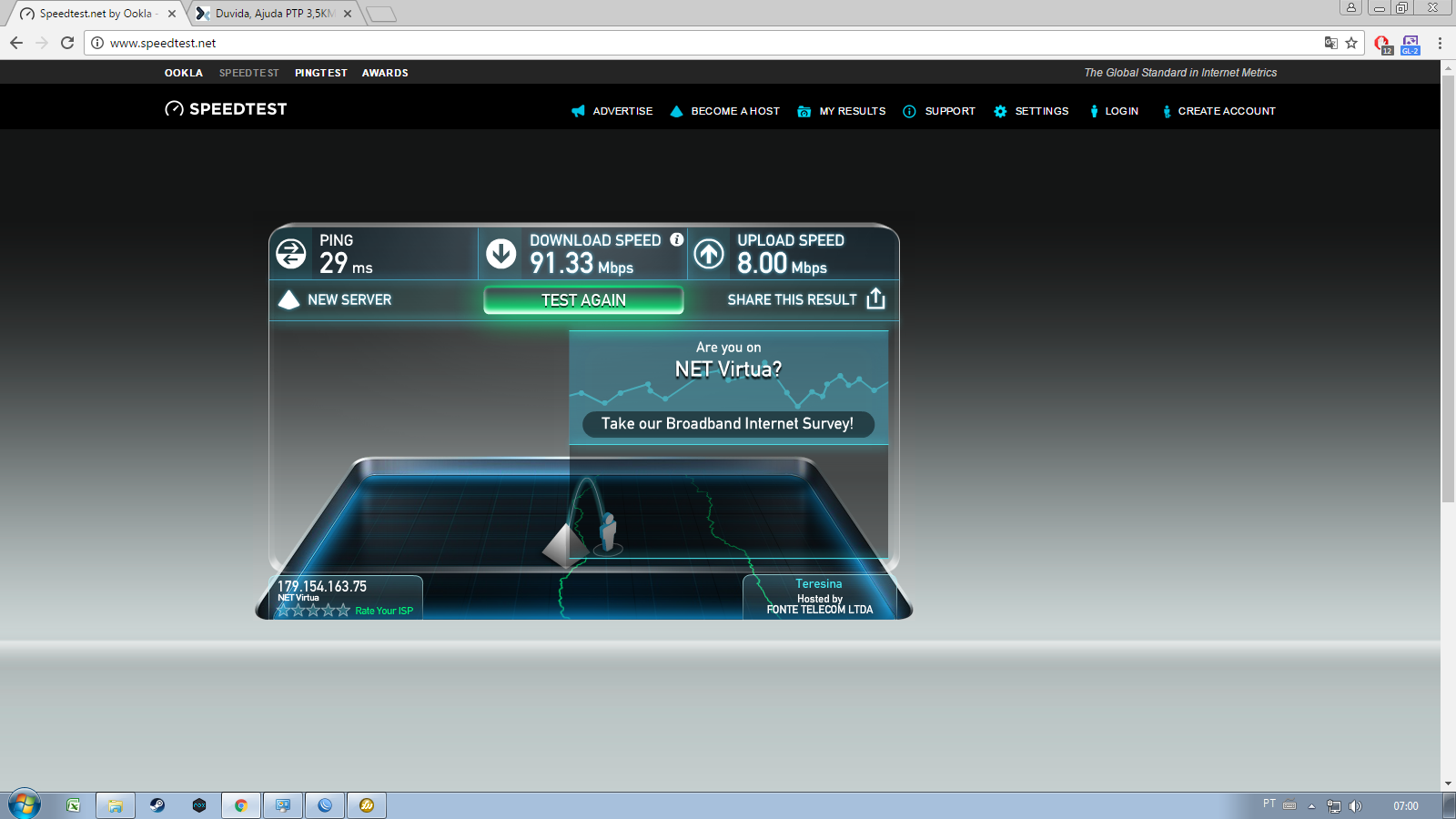Show hidden tray icons arrow
This screenshot has width=1456, height=819.
click(1311, 806)
